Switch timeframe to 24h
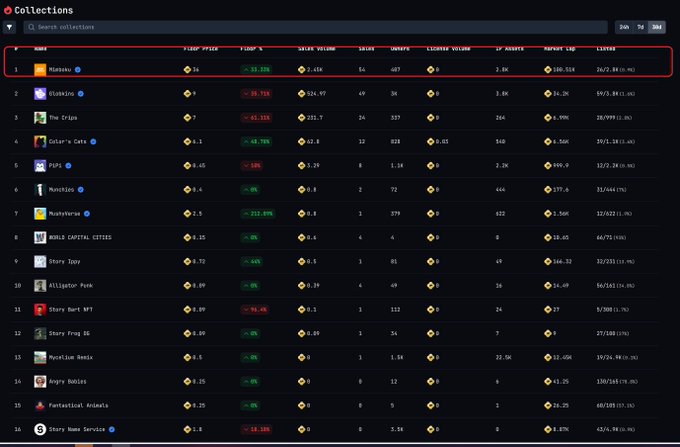The height and width of the screenshot is (447, 680). tap(624, 27)
